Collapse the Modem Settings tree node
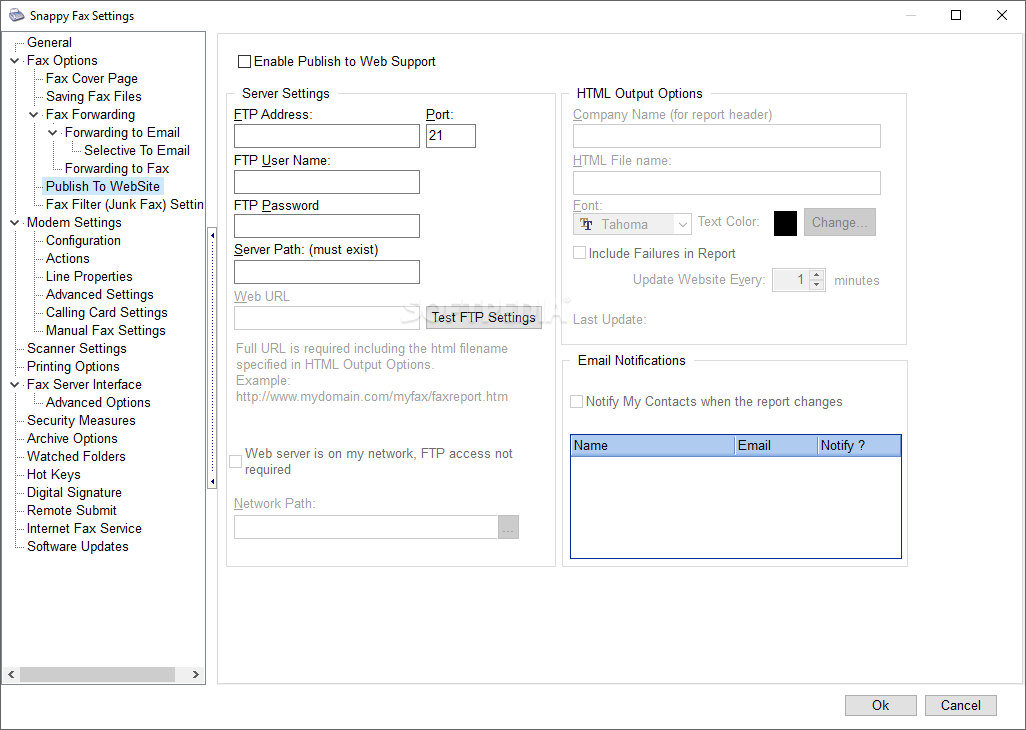The image size is (1026, 730). coord(15,223)
